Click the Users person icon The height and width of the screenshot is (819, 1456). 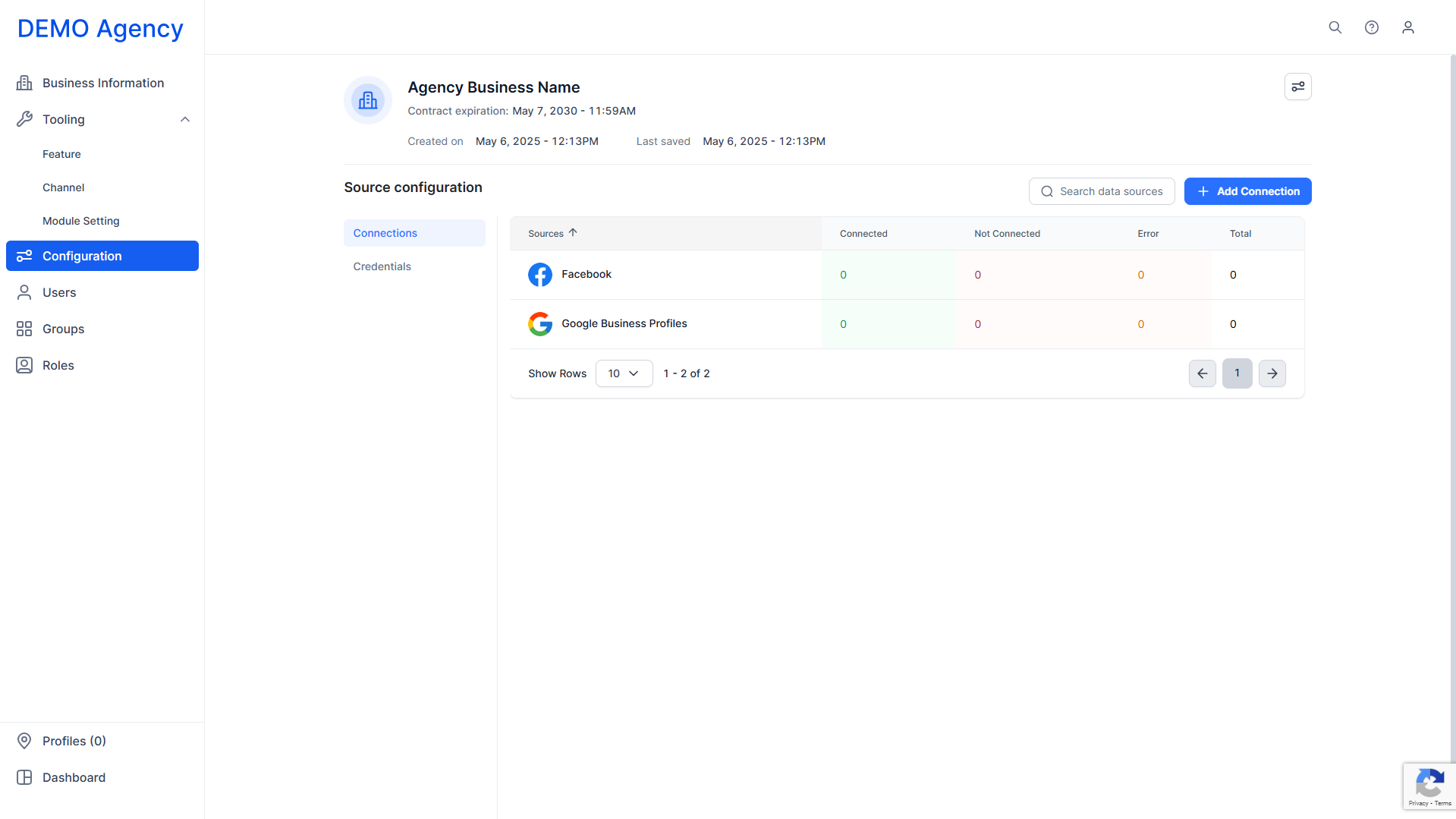click(x=24, y=292)
